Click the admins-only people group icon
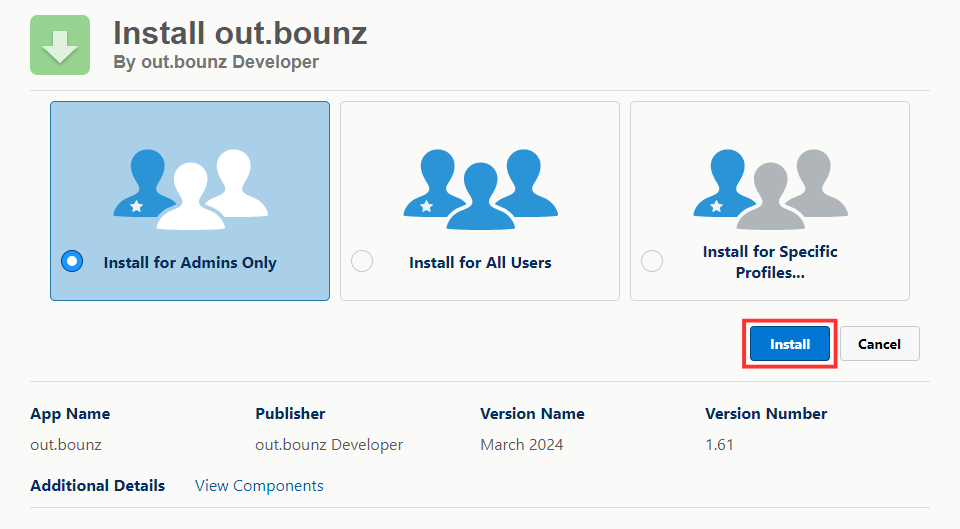 pyautogui.click(x=190, y=189)
